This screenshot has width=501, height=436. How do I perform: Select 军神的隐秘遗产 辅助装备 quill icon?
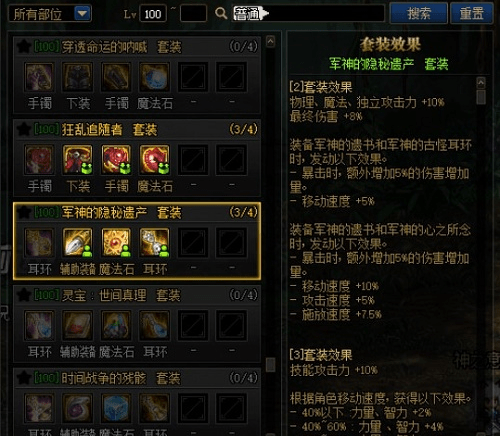click(x=77, y=243)
